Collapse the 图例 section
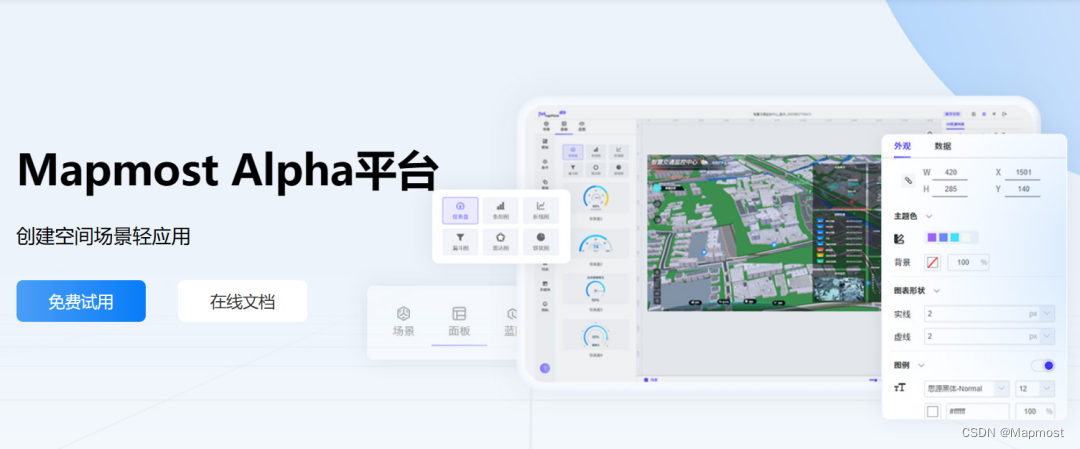The height and width of the screenshot is (449, 1080). point(921,366)
